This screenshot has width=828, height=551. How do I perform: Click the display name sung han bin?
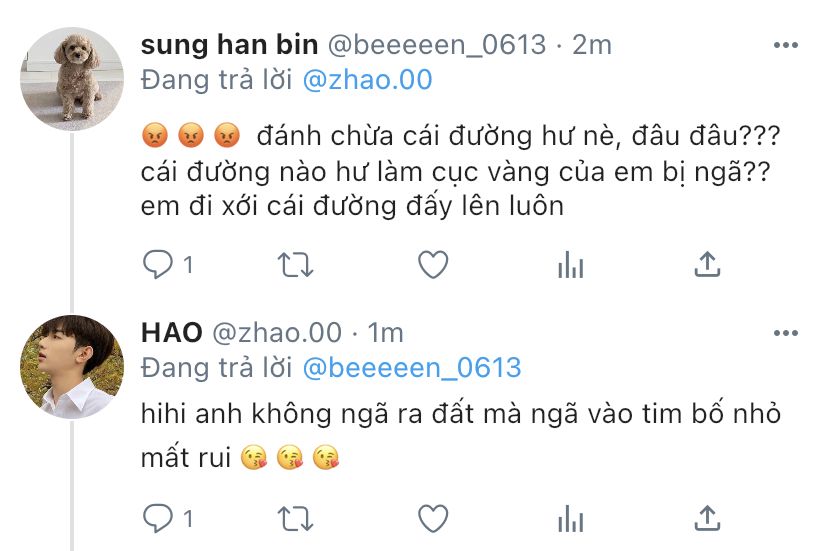pos(229,44)
